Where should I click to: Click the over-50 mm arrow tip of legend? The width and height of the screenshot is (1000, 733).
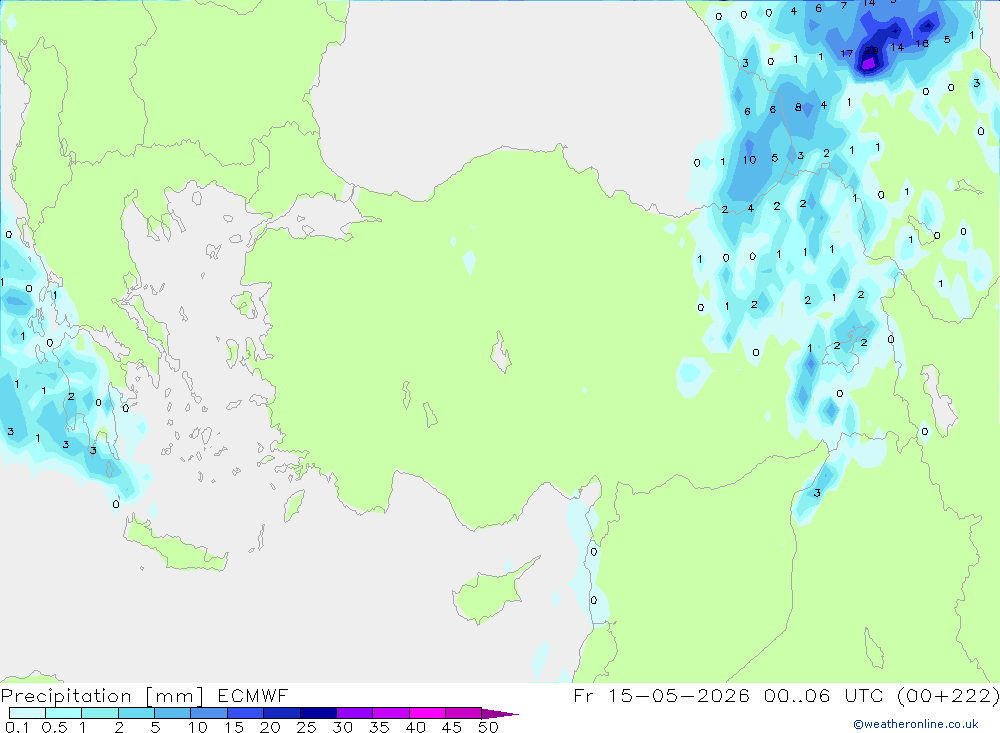click(500, 714)
